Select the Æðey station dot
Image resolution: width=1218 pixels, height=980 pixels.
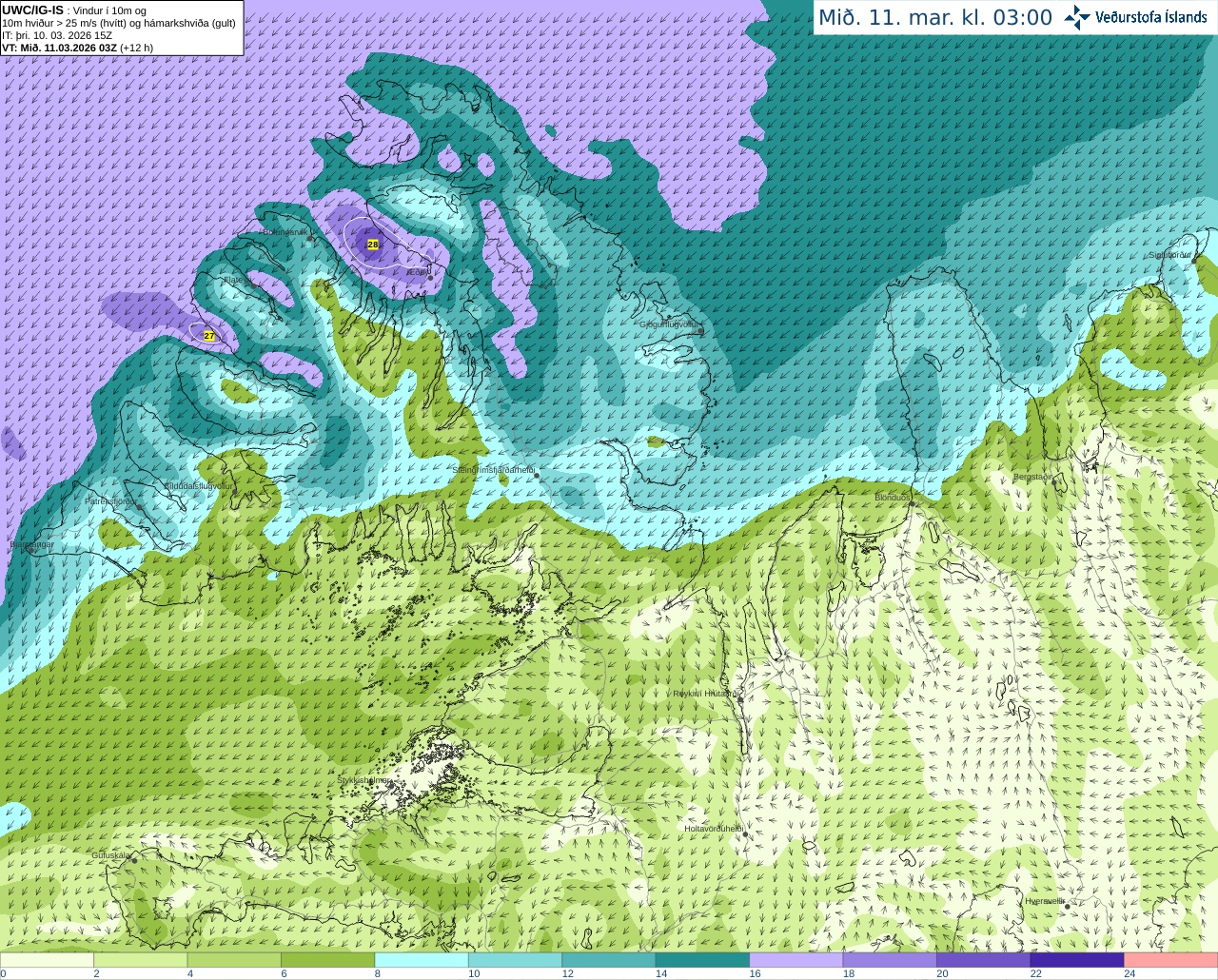tap(431, 278)
